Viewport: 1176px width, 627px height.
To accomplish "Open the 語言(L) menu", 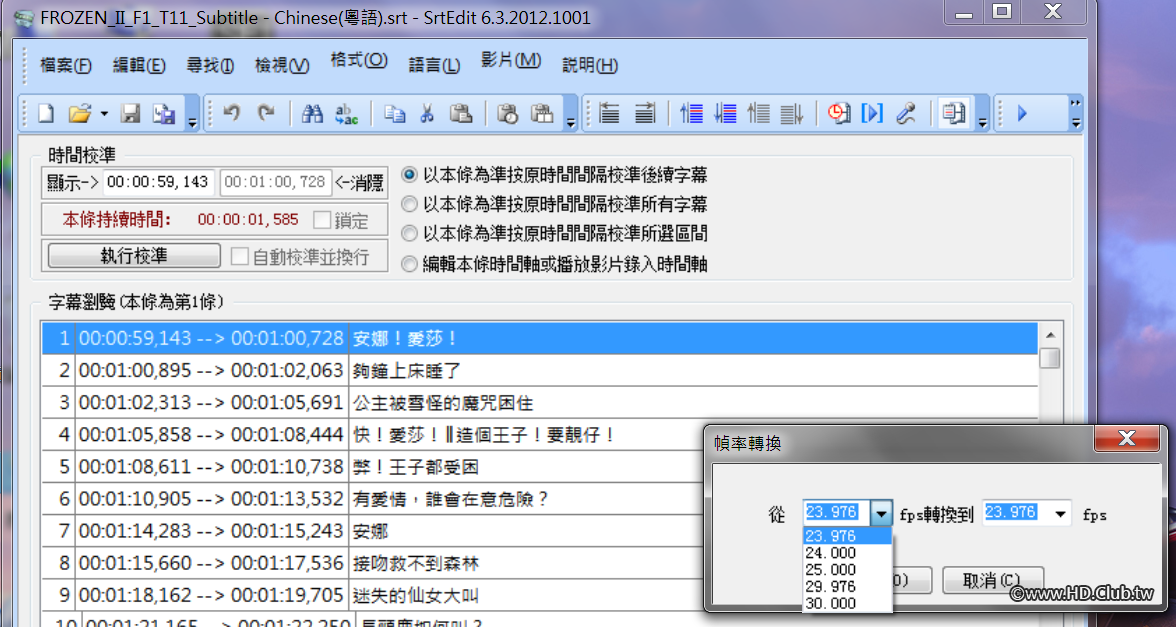I will [x=434, y=65].
